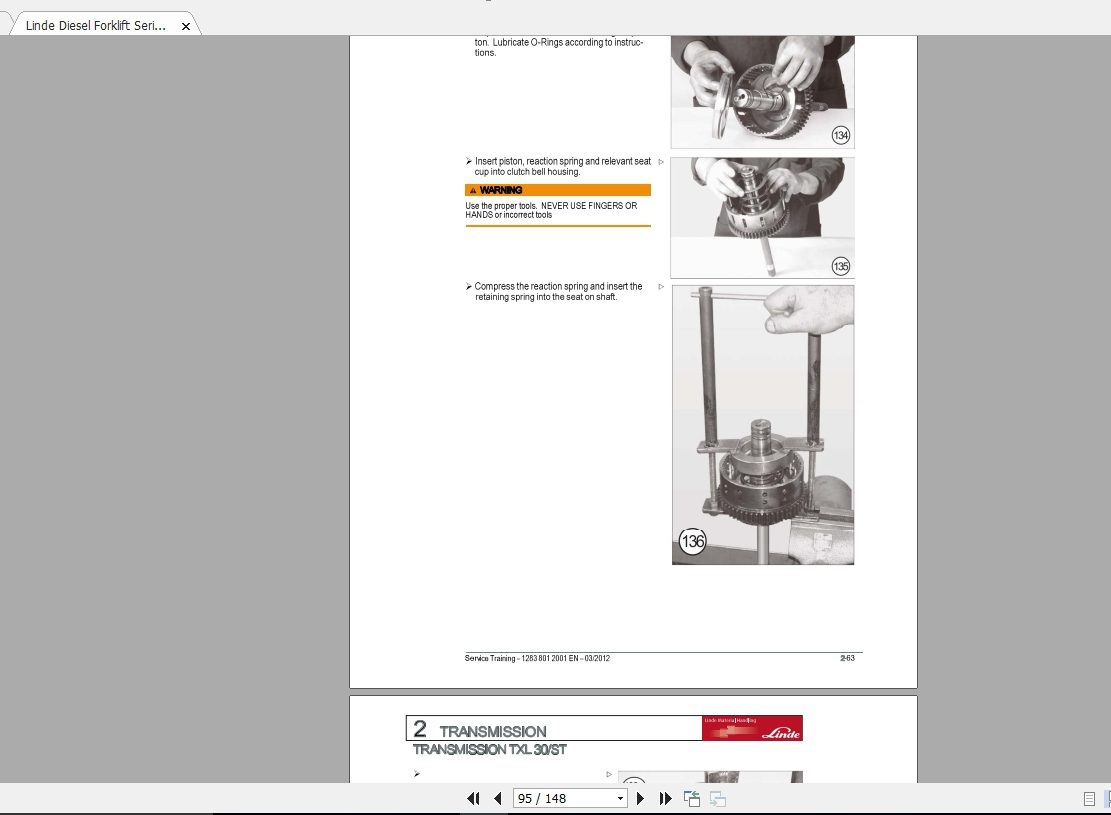Click the 'Service Training – 1283 801 2001' footer
Image resolution: width=1111 pixels, height=815 pixels.
[x=537, y=658]
